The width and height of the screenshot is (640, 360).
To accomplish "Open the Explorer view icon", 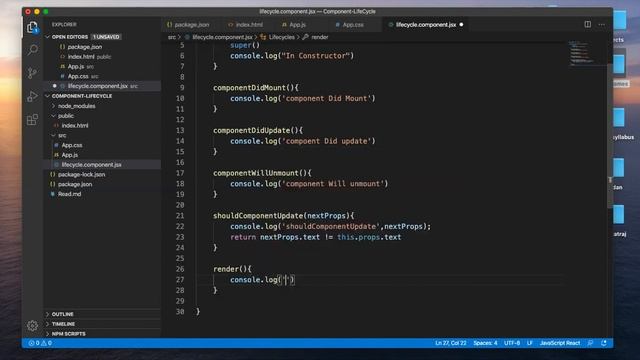I will pos(32,27).
